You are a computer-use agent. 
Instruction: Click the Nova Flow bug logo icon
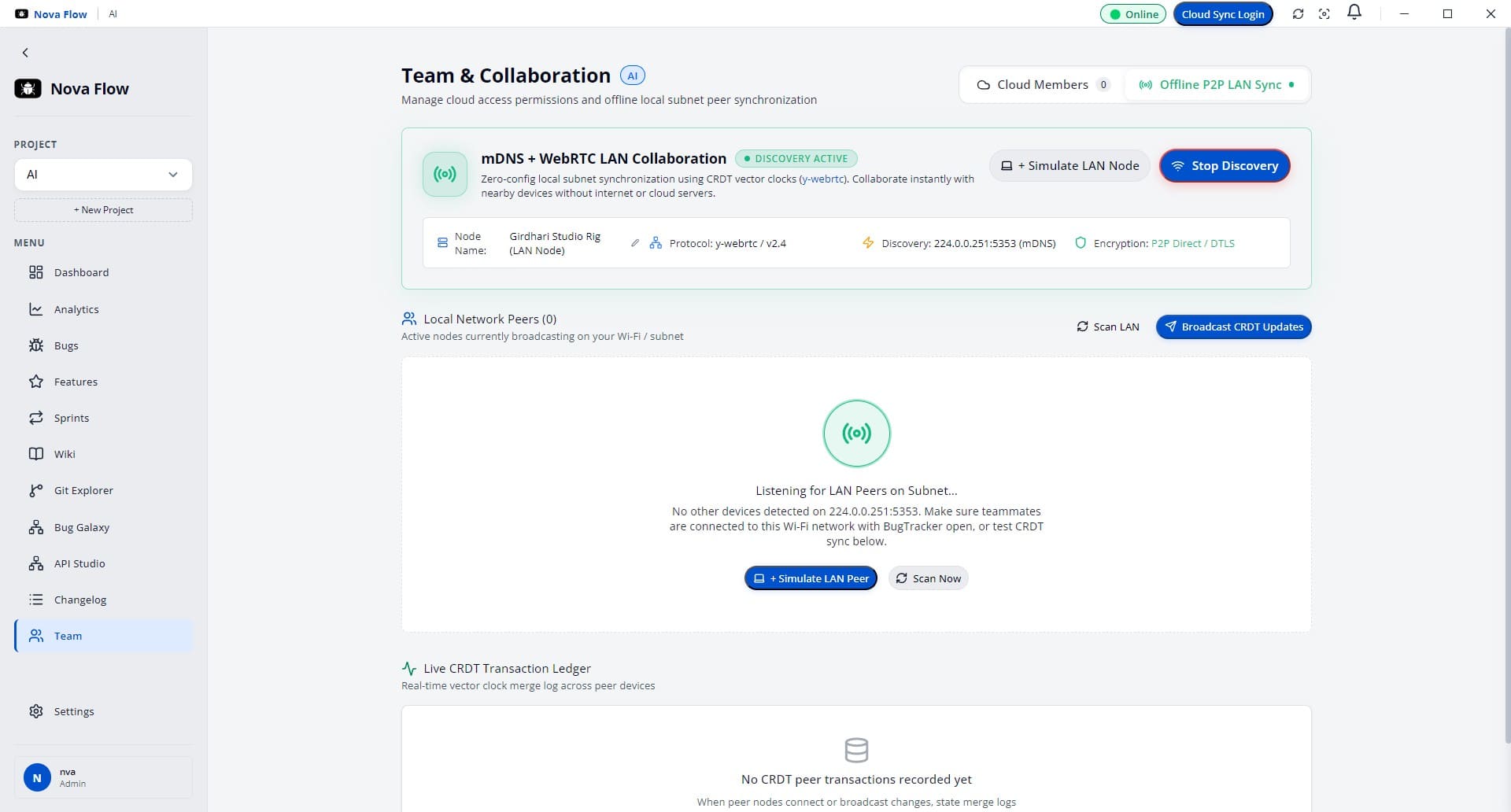click(28, 89)
